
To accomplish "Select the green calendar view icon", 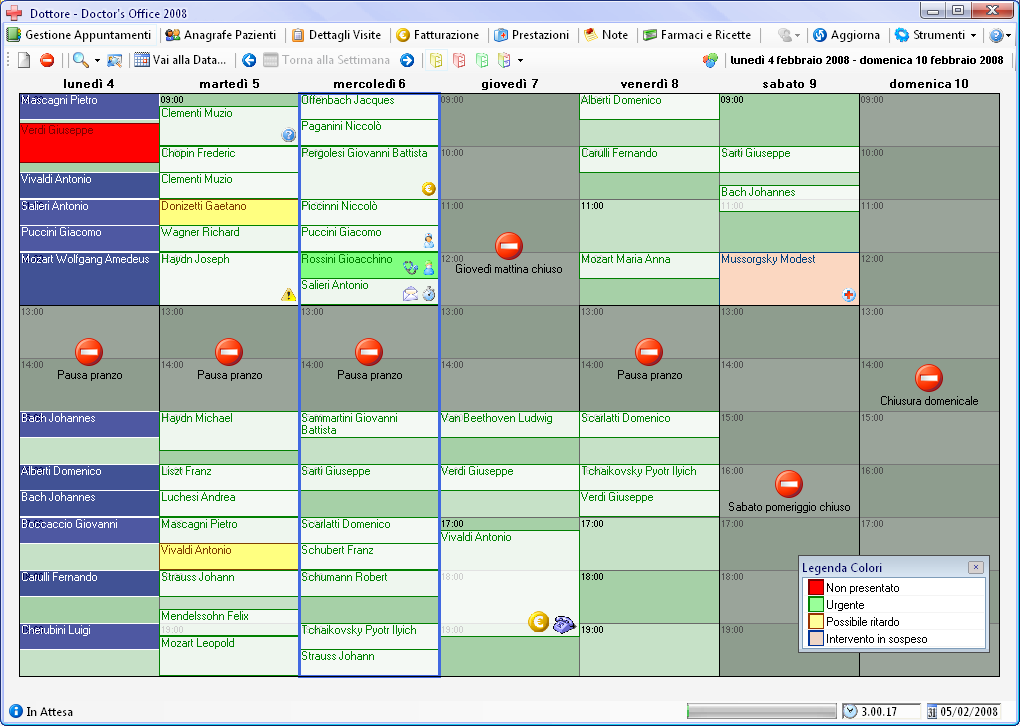I will pyautogui.click(x=481, y=60).
